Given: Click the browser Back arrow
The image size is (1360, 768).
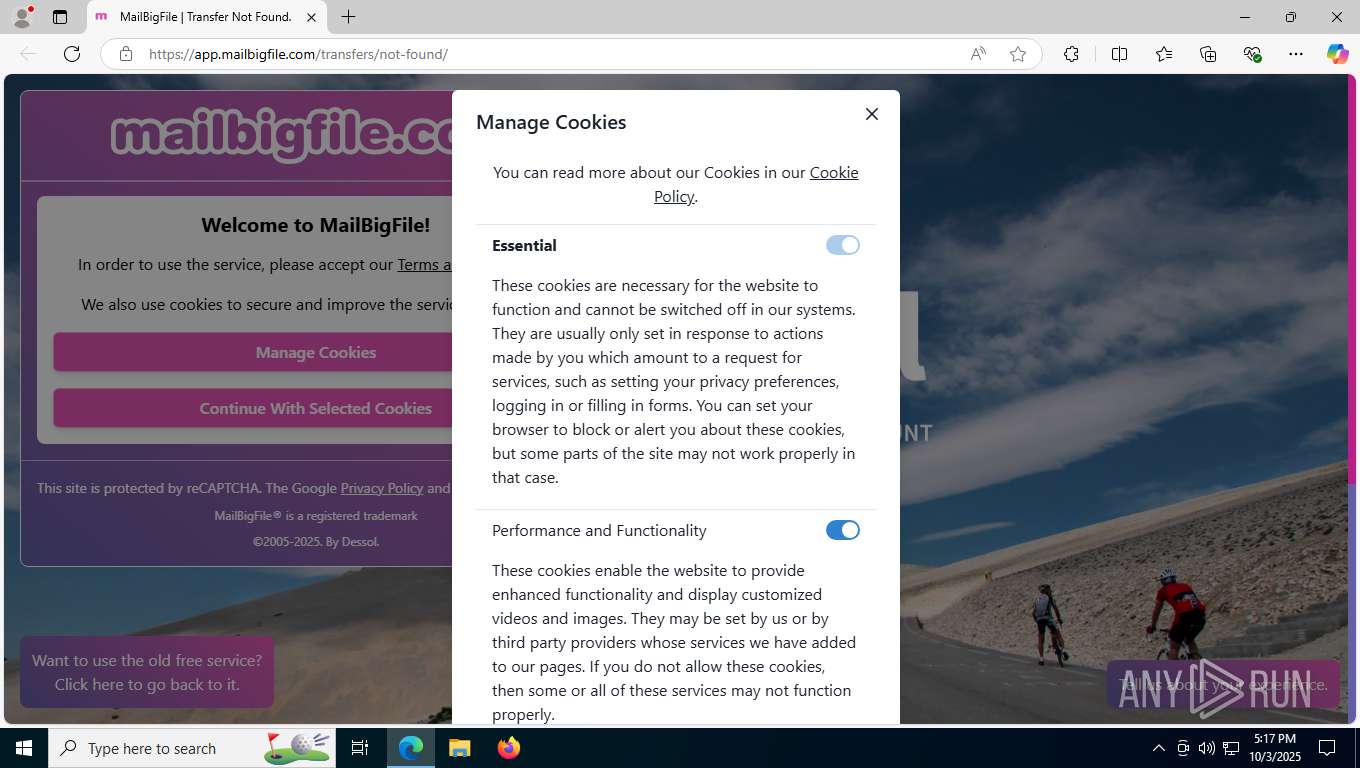Looking at the screenshot, I should 28,54.
